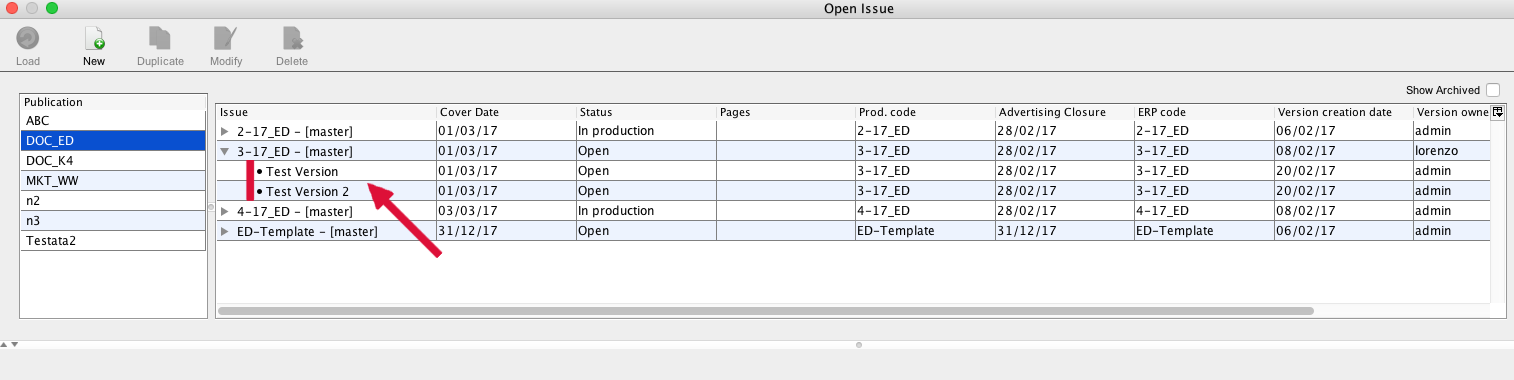Click the horizontal scrollbar under the issue table
The image size is (1514, 380).
coord(766,311)
